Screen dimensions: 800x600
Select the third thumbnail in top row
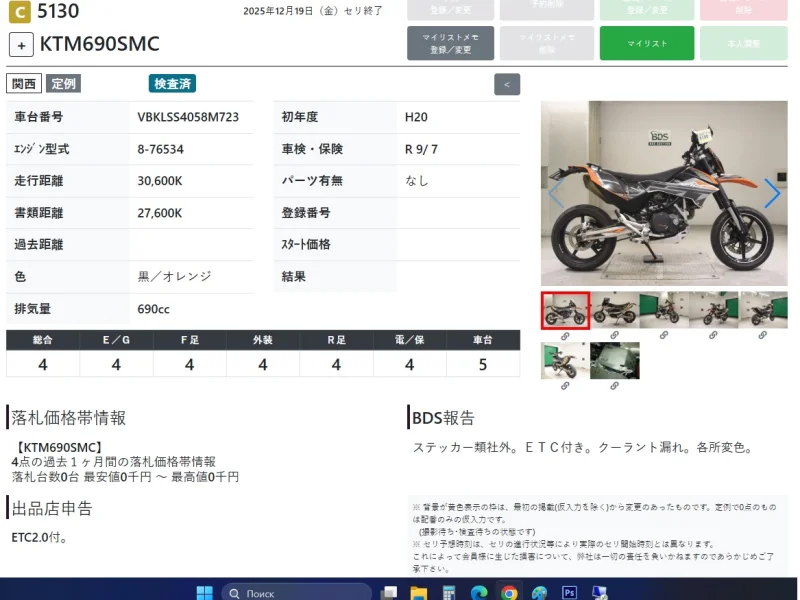tap(664, 310)
